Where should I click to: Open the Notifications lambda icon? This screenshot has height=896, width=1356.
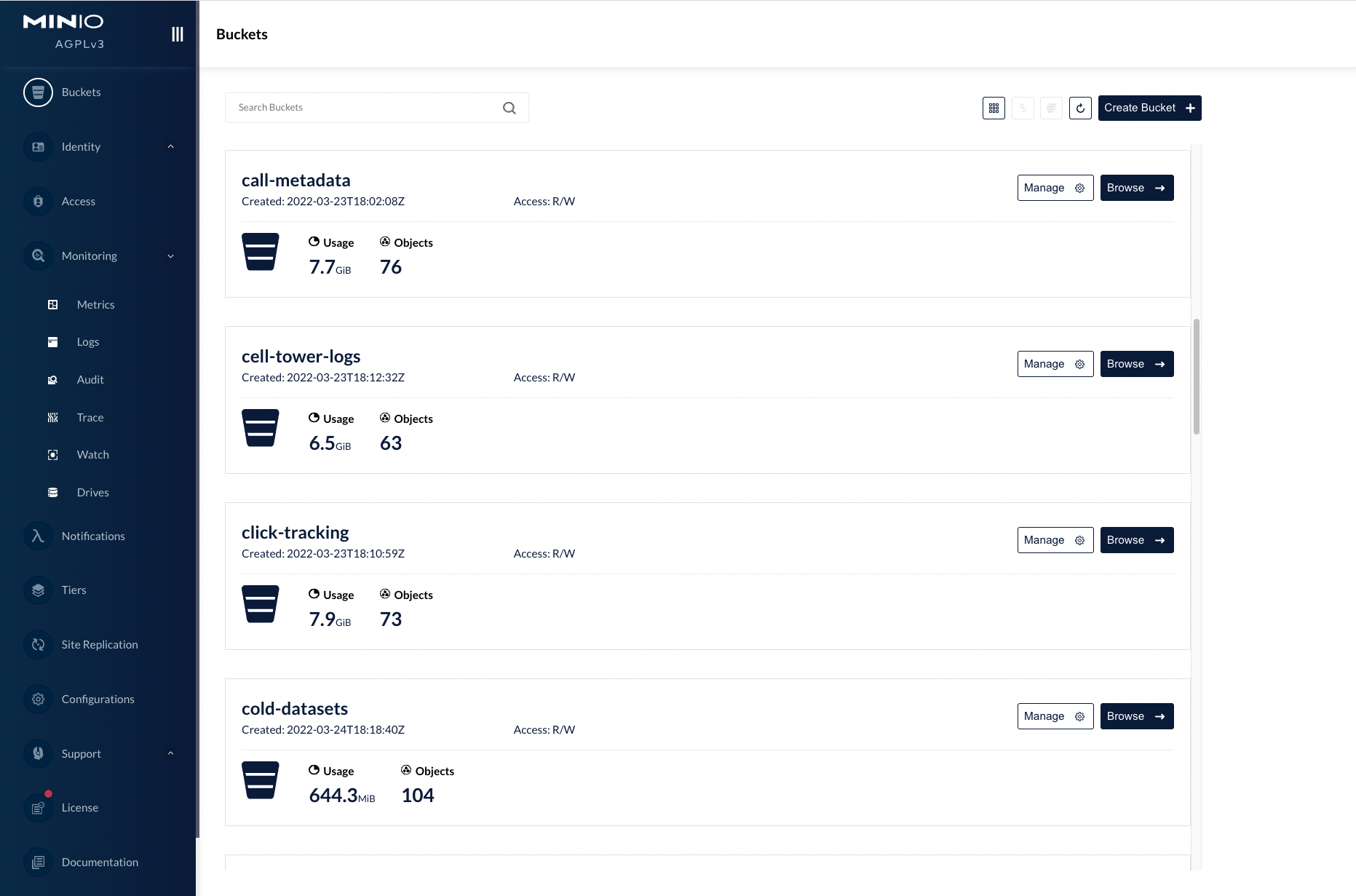(x=39, y=536)
